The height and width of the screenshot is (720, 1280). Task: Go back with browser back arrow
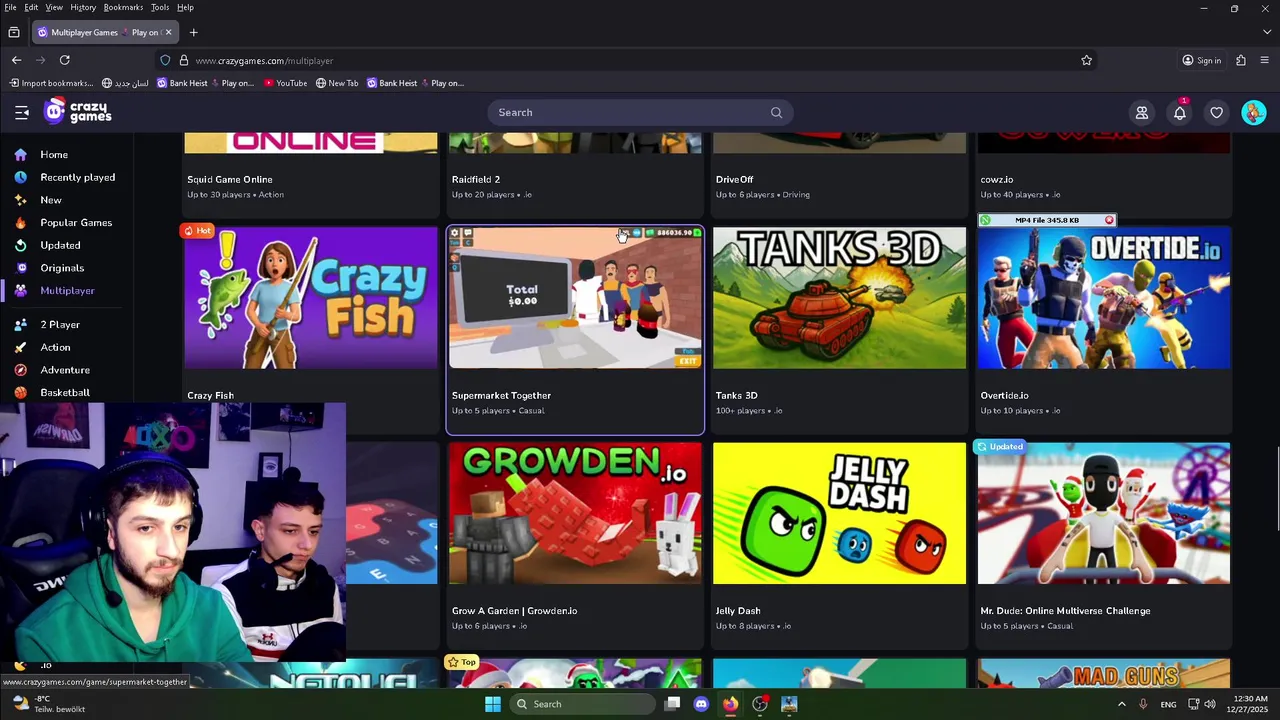tap(16, 60)
